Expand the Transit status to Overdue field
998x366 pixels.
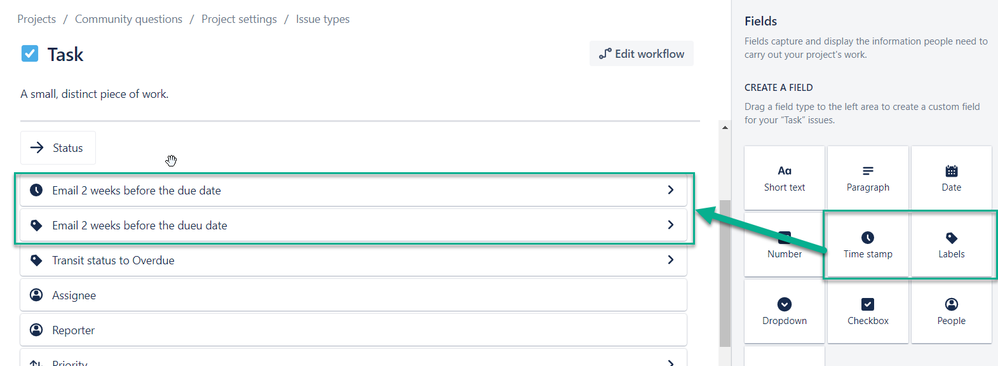353,260
